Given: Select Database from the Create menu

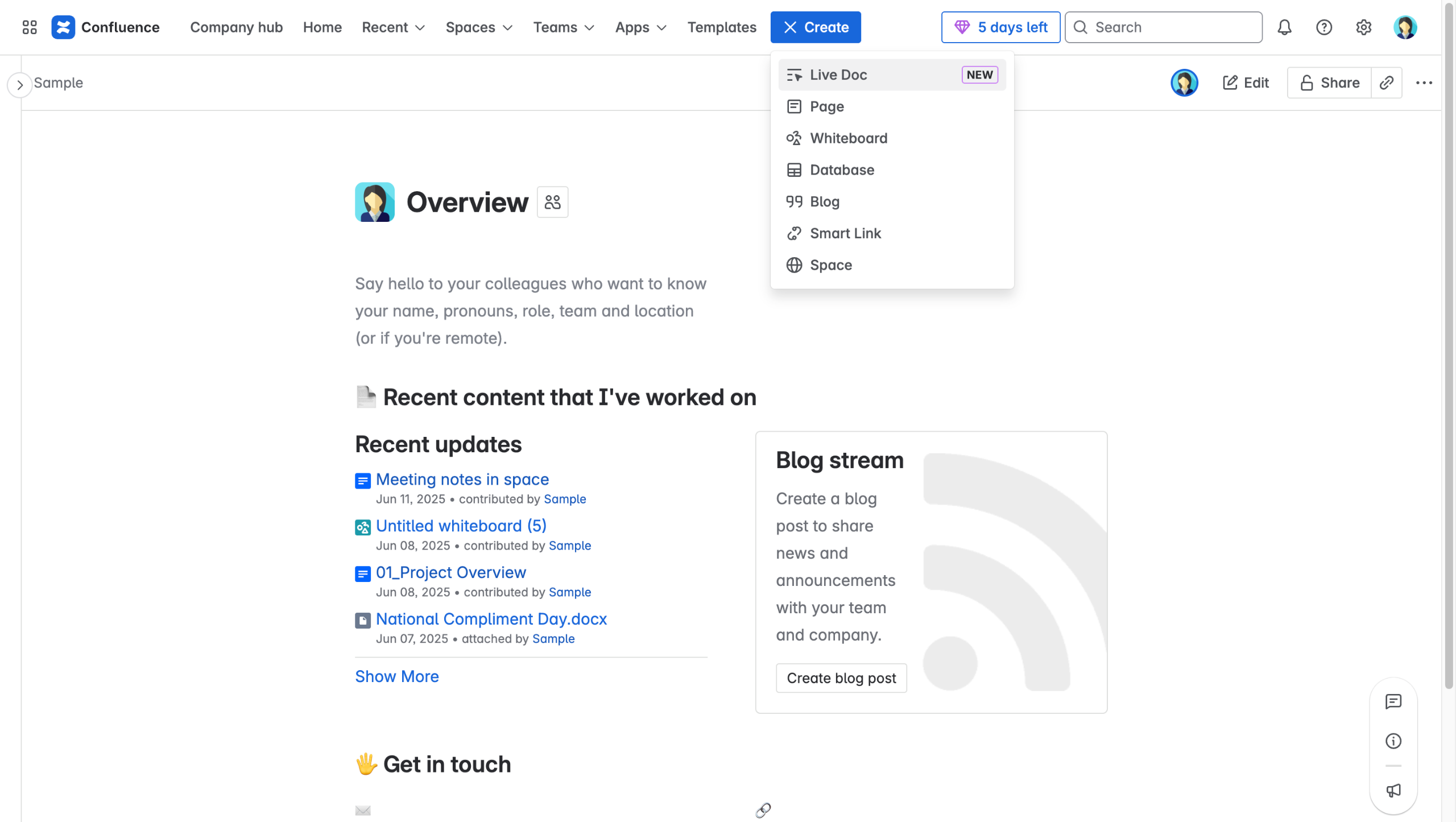Looking at the screenshot, I should (x=842, y=170).
